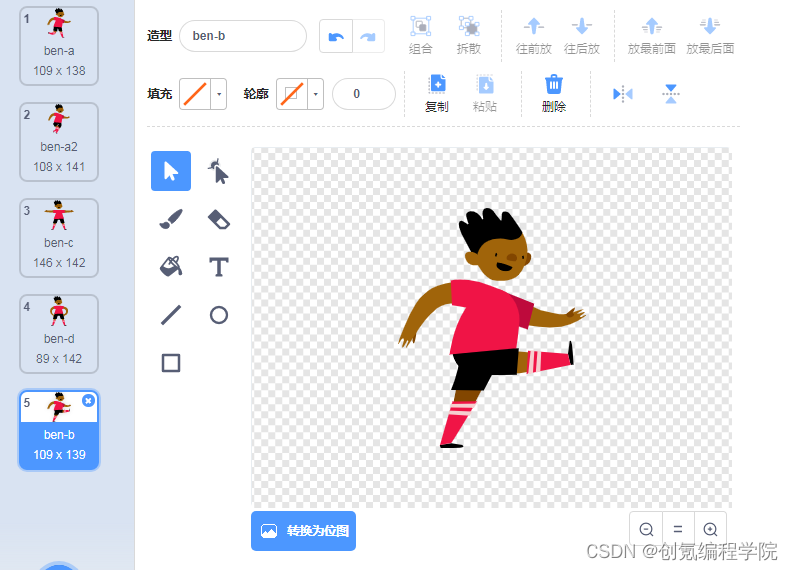Click the costume name field ben-b
This screenshot has height=570, width=793.
[243, 36]
